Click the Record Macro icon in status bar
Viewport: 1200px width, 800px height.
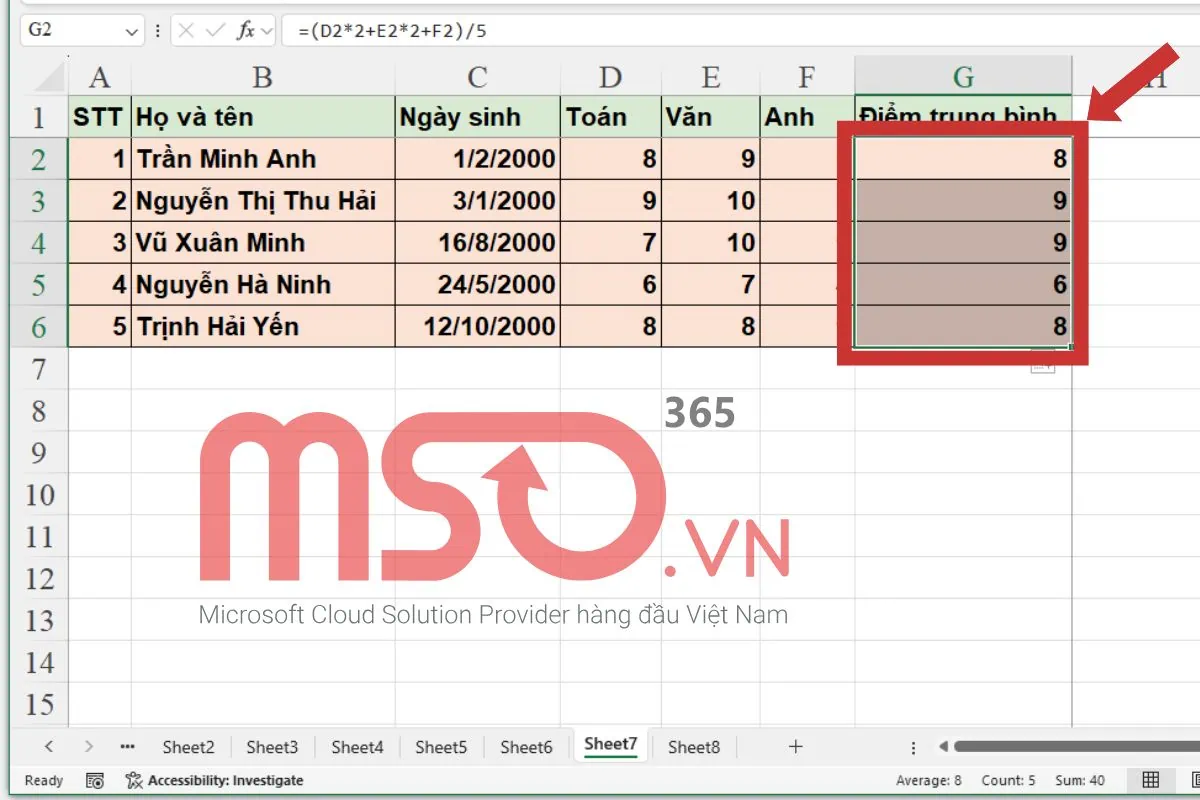(95, 780)
